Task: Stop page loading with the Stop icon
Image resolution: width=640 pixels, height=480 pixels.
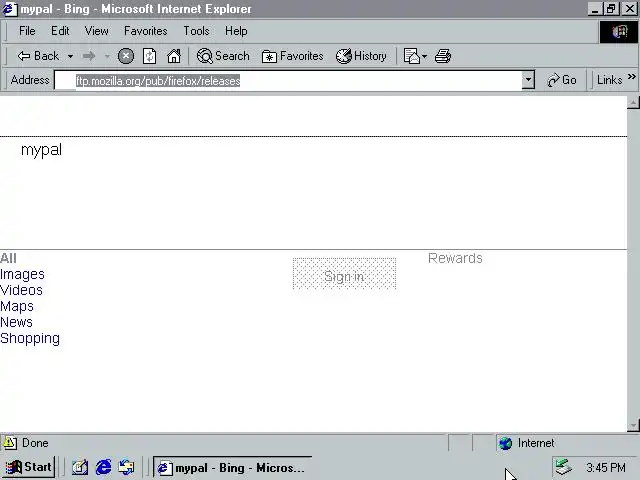Action: [126, 56]
